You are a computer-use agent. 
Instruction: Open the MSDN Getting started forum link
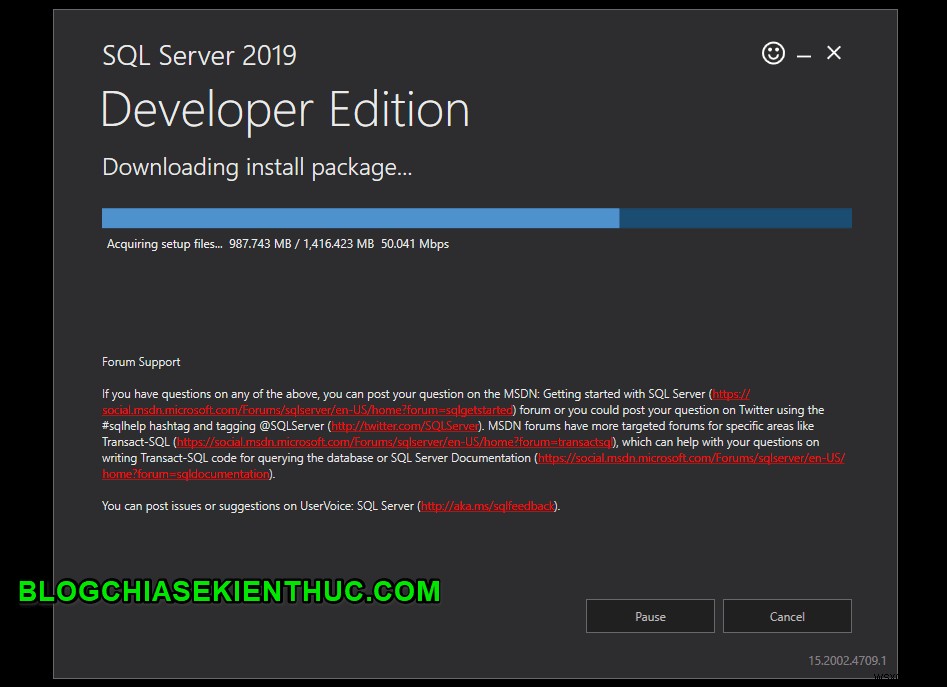pos(300,410)
